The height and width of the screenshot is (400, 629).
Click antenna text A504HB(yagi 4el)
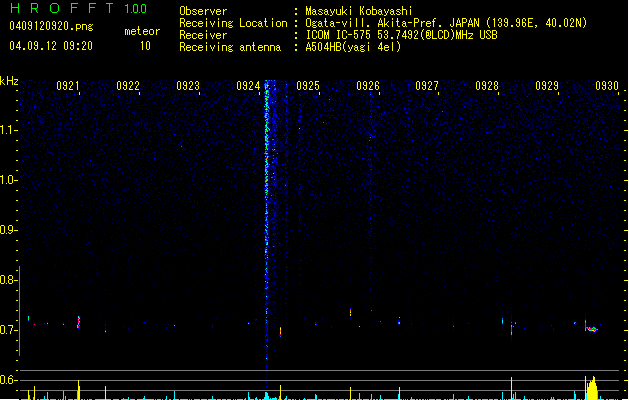click(353, 47)
